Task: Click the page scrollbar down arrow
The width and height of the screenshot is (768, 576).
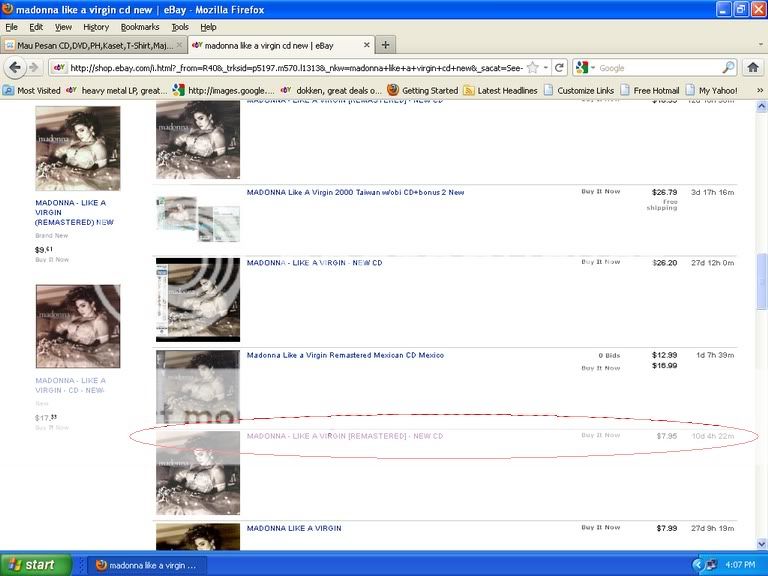Action: (761, 544)
